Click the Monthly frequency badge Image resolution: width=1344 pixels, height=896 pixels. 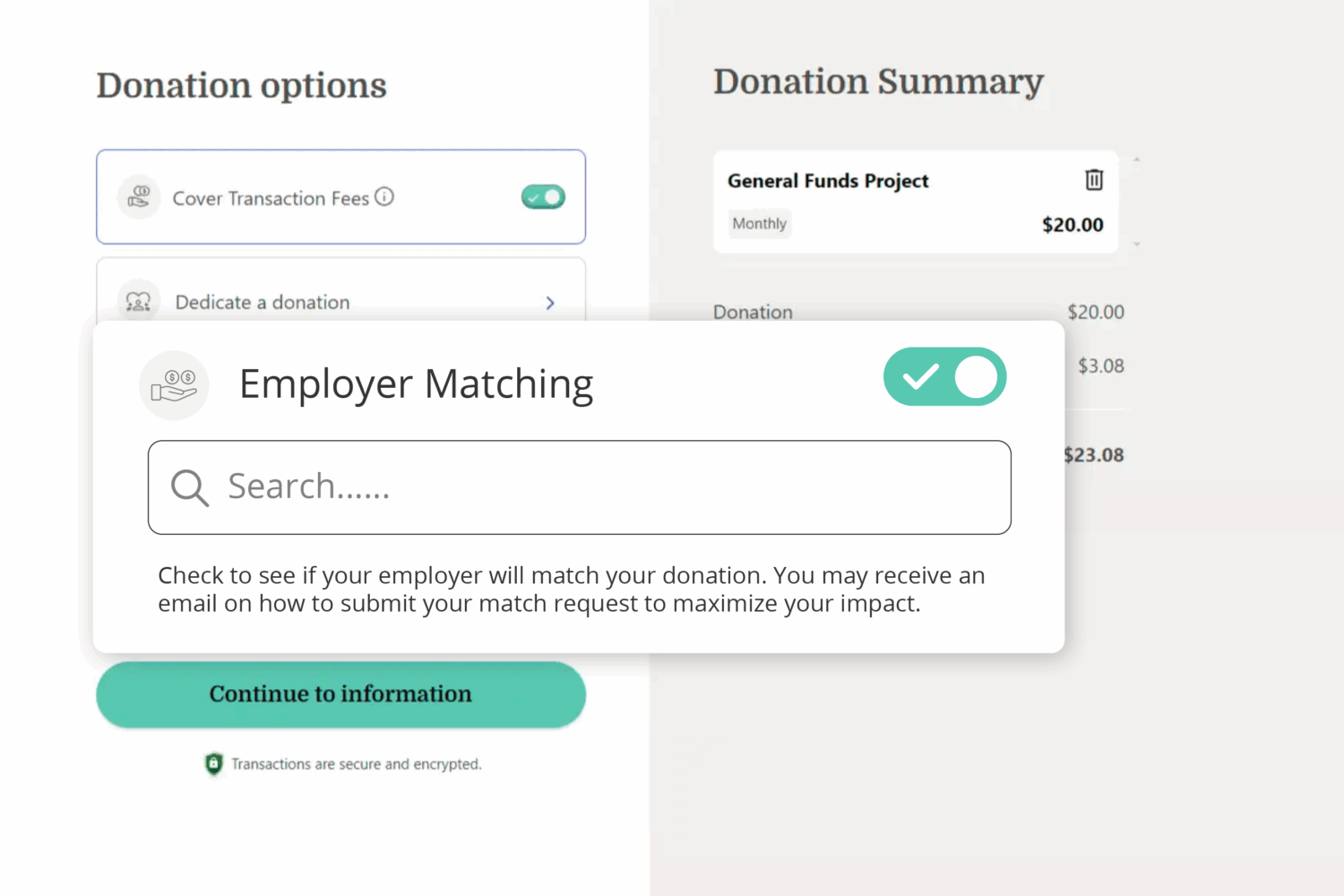(x=759, y=223)
